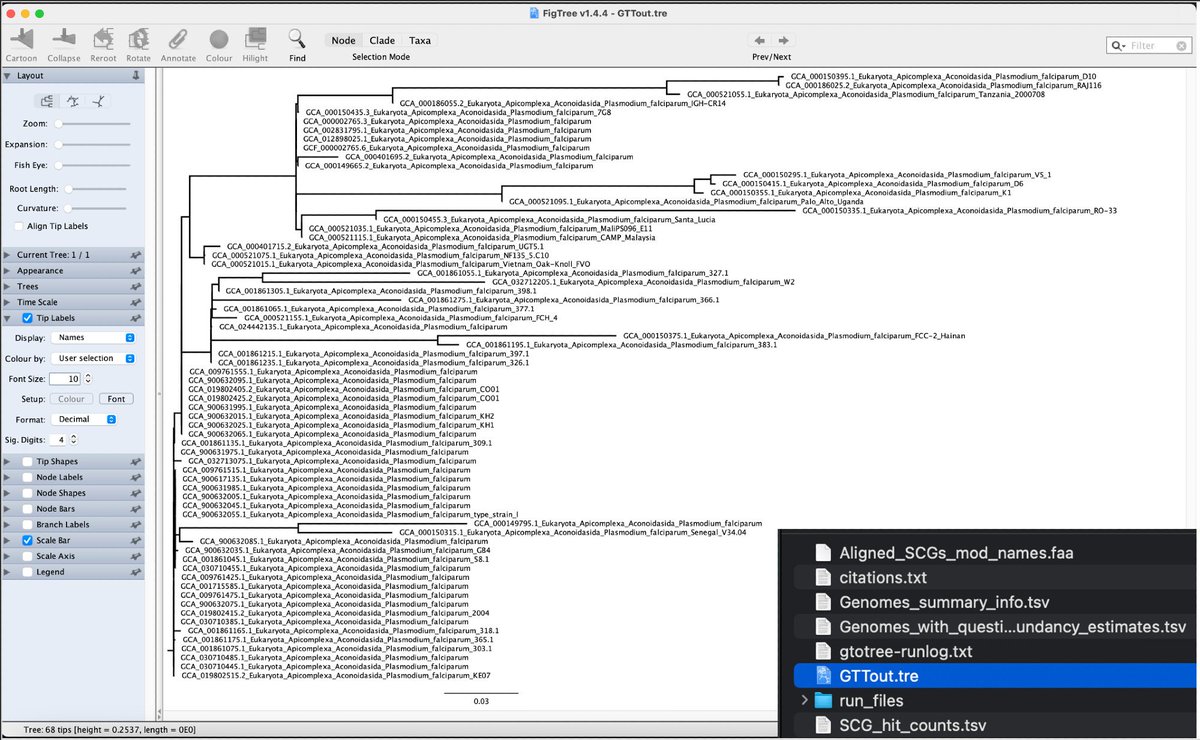1200x740 pixels.
Task: Enable the Scale Axis checkbox
Action: [x=27, y=556]
